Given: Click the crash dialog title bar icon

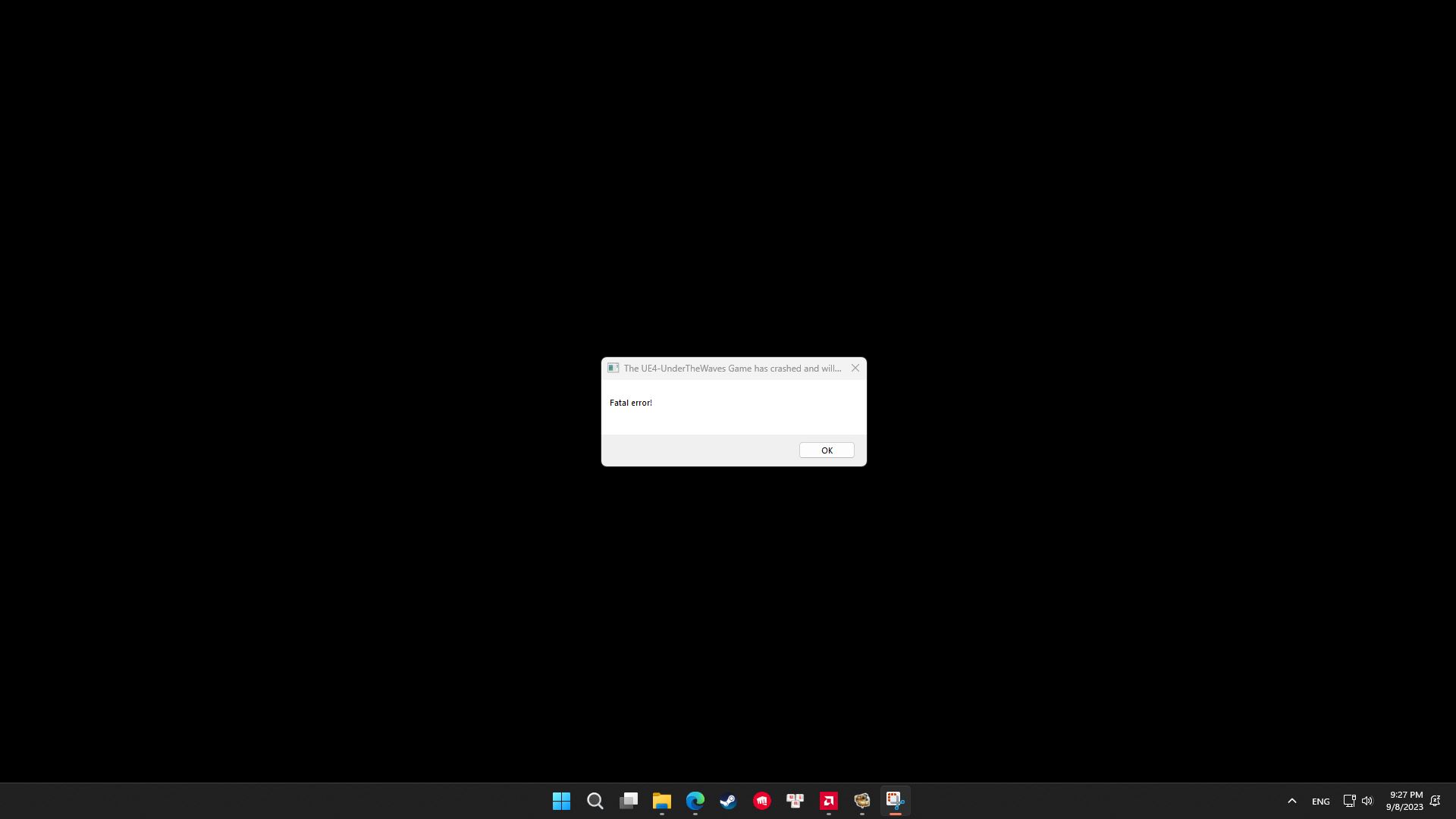Looking at the screenshot, I should pos(613,368).
